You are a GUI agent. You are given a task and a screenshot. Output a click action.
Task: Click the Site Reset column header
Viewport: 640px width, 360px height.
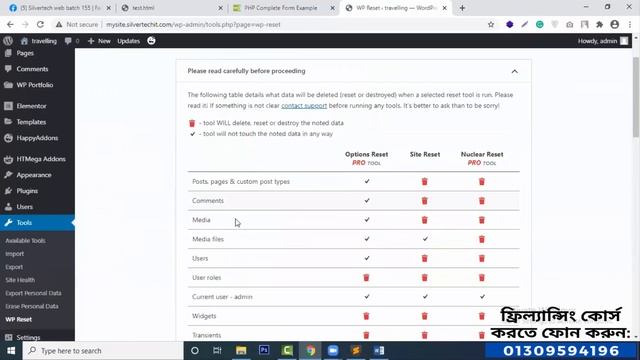(x=425, y=154)
